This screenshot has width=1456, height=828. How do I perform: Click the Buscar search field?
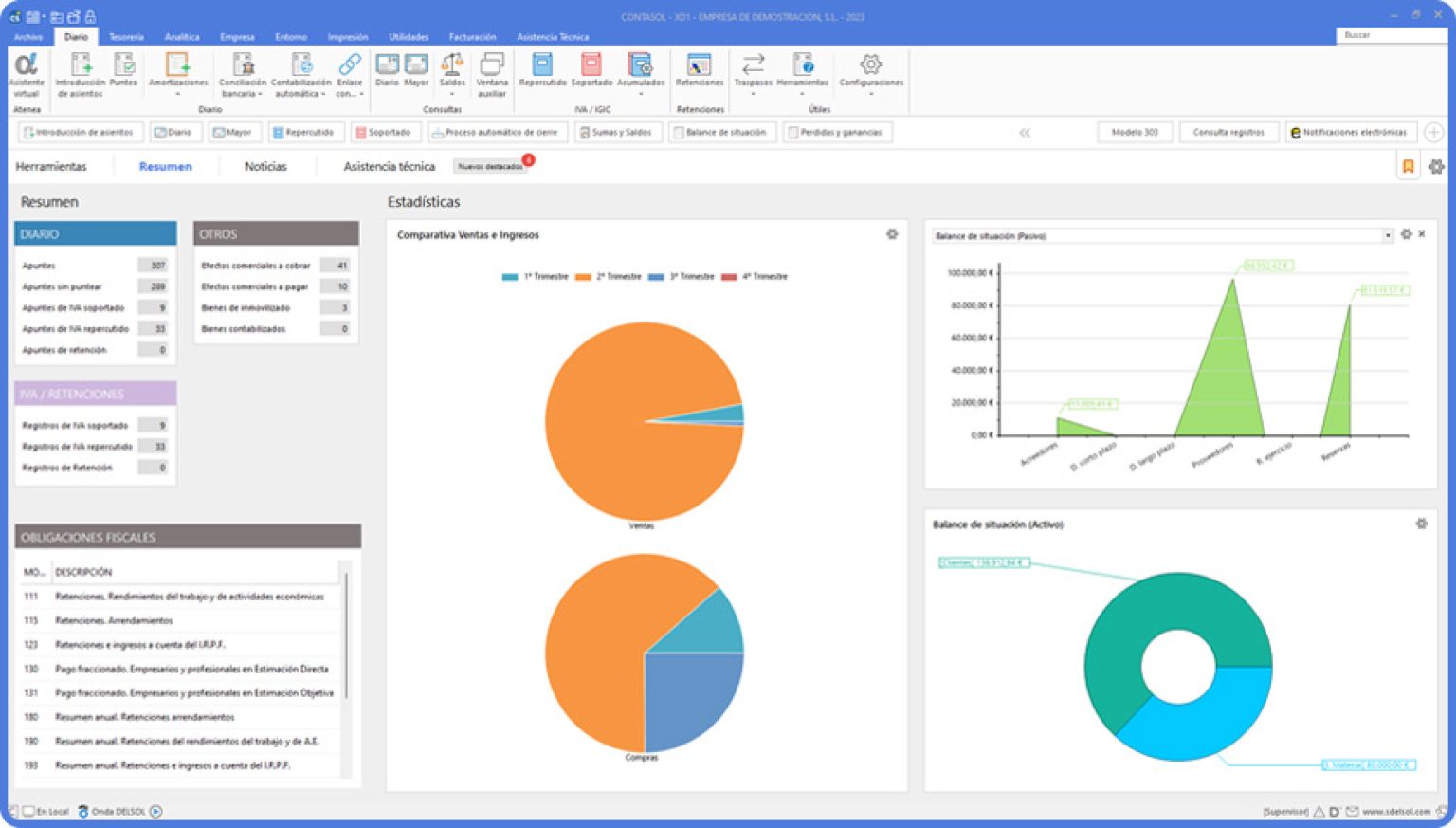click(x=1390, y=35)
